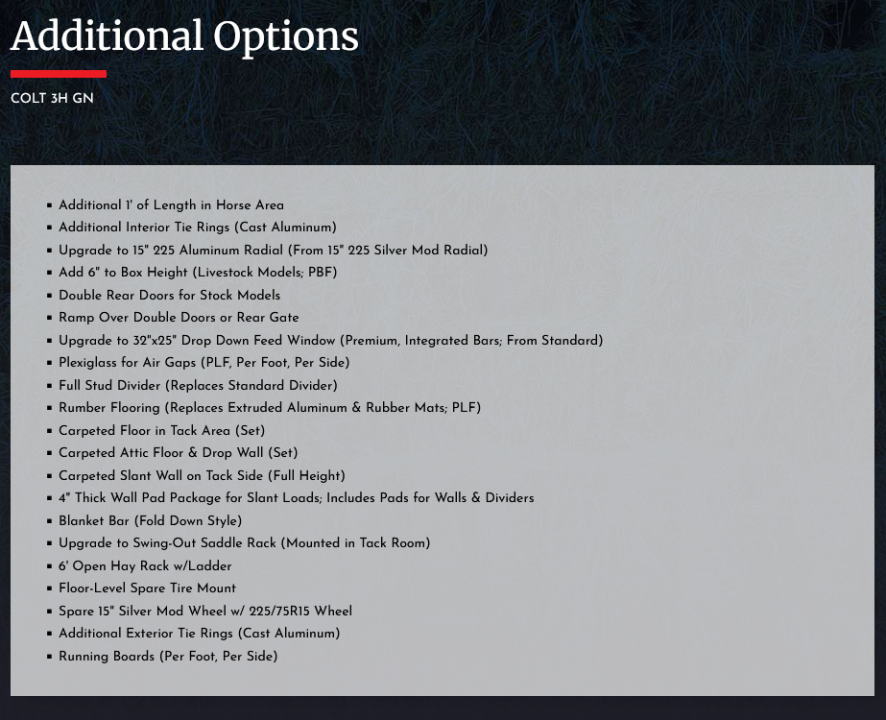Click the Additional 1' of Length in Horse Area item
The image size is (886, 720).
[x=171, y=205]
